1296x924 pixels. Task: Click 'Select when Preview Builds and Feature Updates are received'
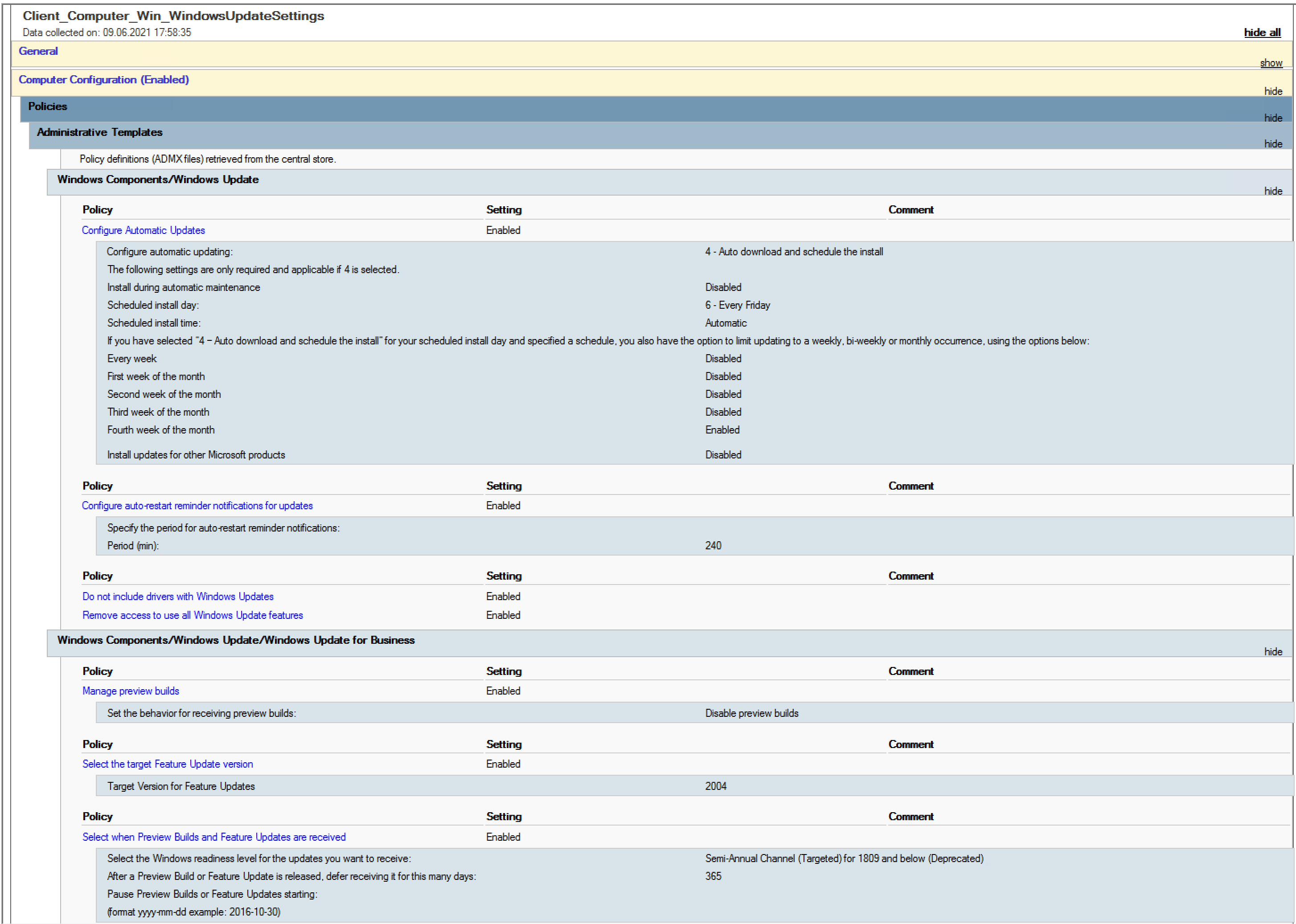coord(213,837)
